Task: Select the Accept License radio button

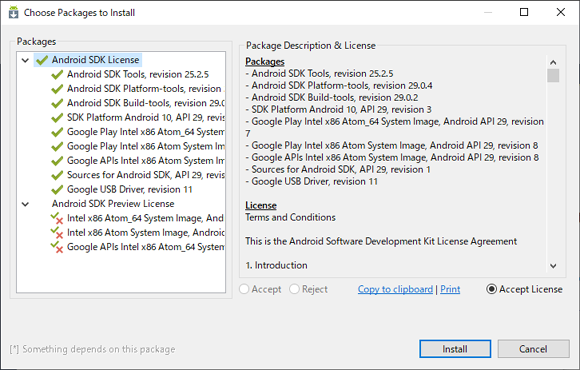Action: (491, 289)
